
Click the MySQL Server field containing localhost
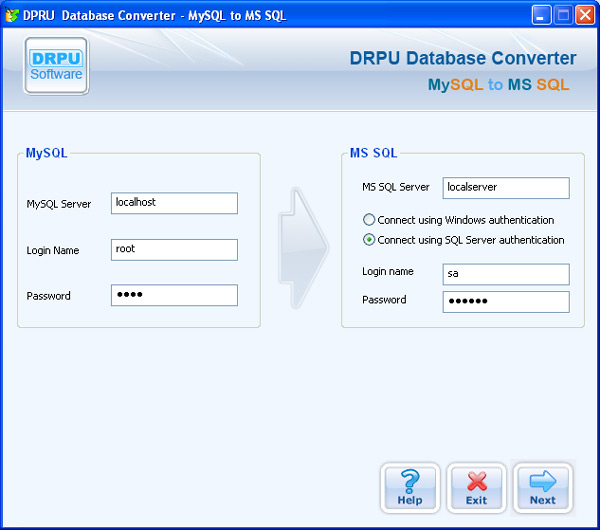point(174,203)
